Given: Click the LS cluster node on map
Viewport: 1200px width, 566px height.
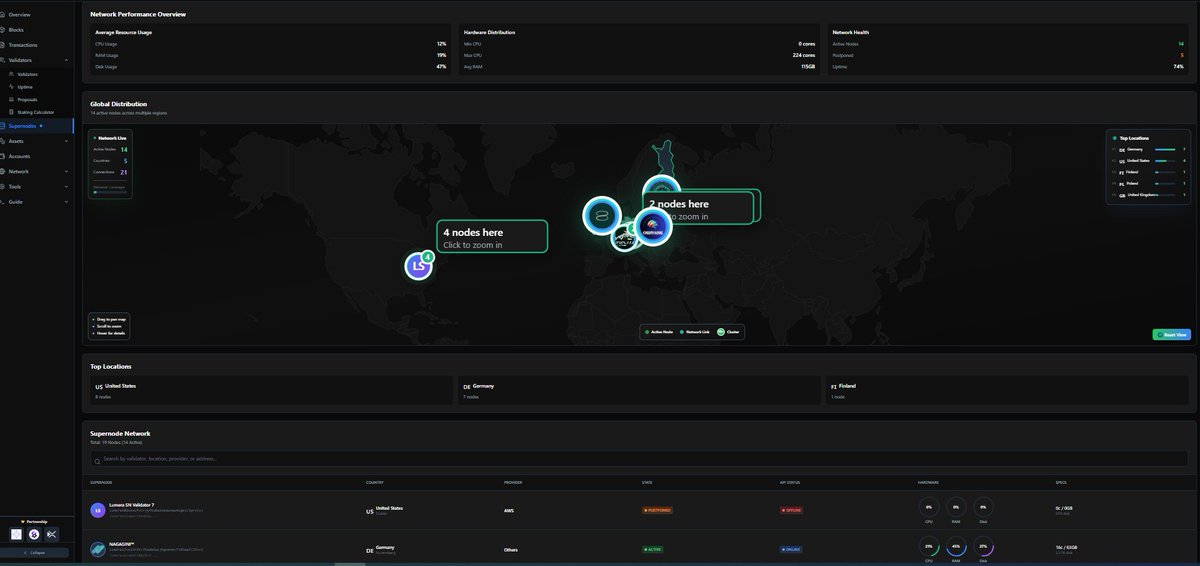Looking at the screenshot, I should pos(418,266).
